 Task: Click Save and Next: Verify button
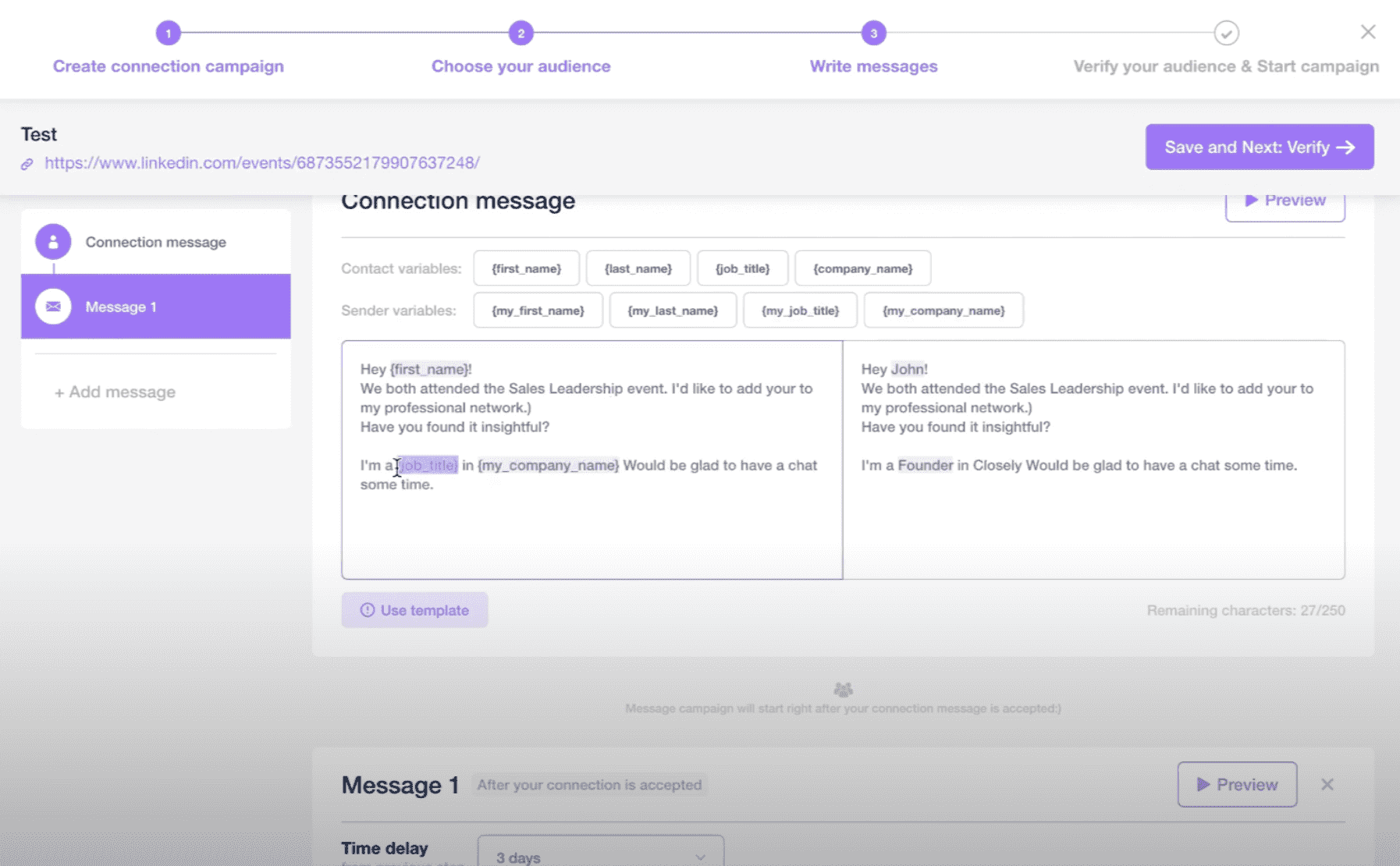point(1259,147)
